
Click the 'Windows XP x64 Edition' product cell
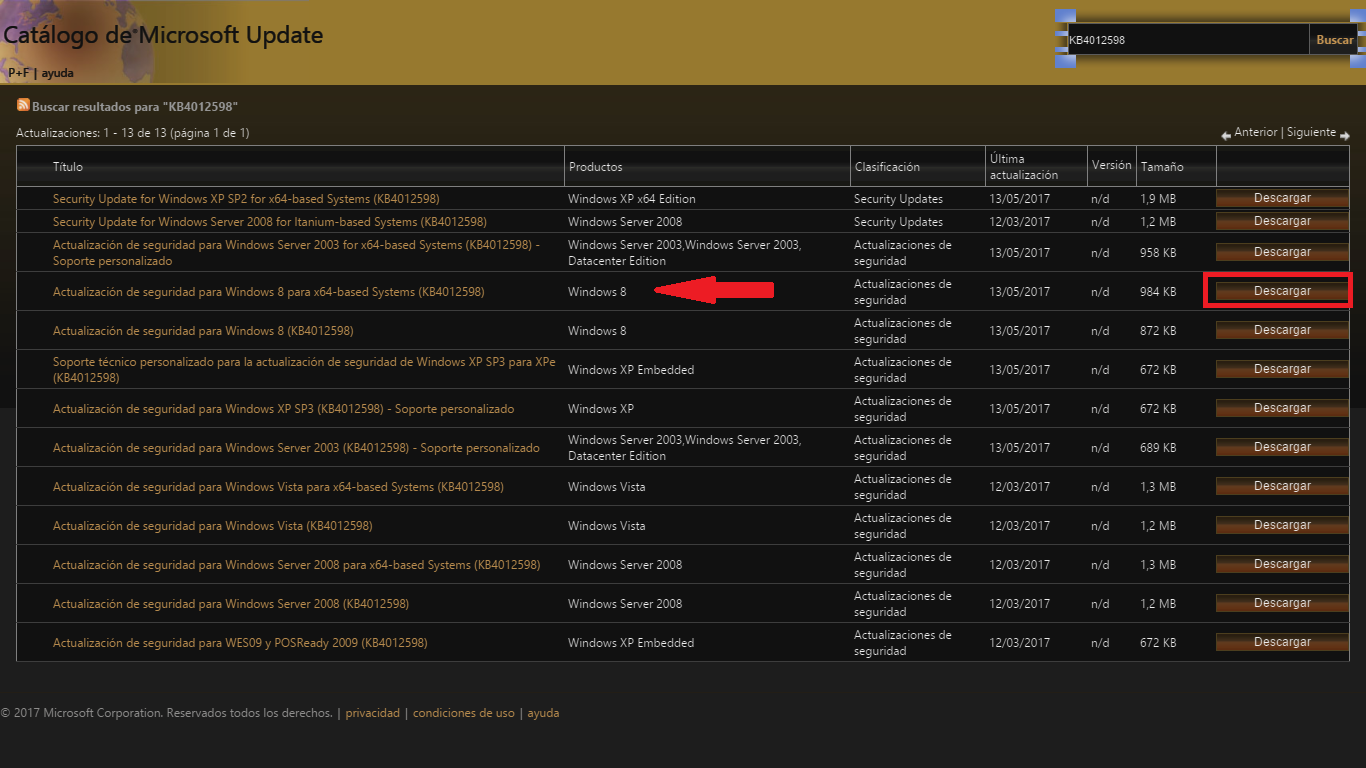point(632,199)
